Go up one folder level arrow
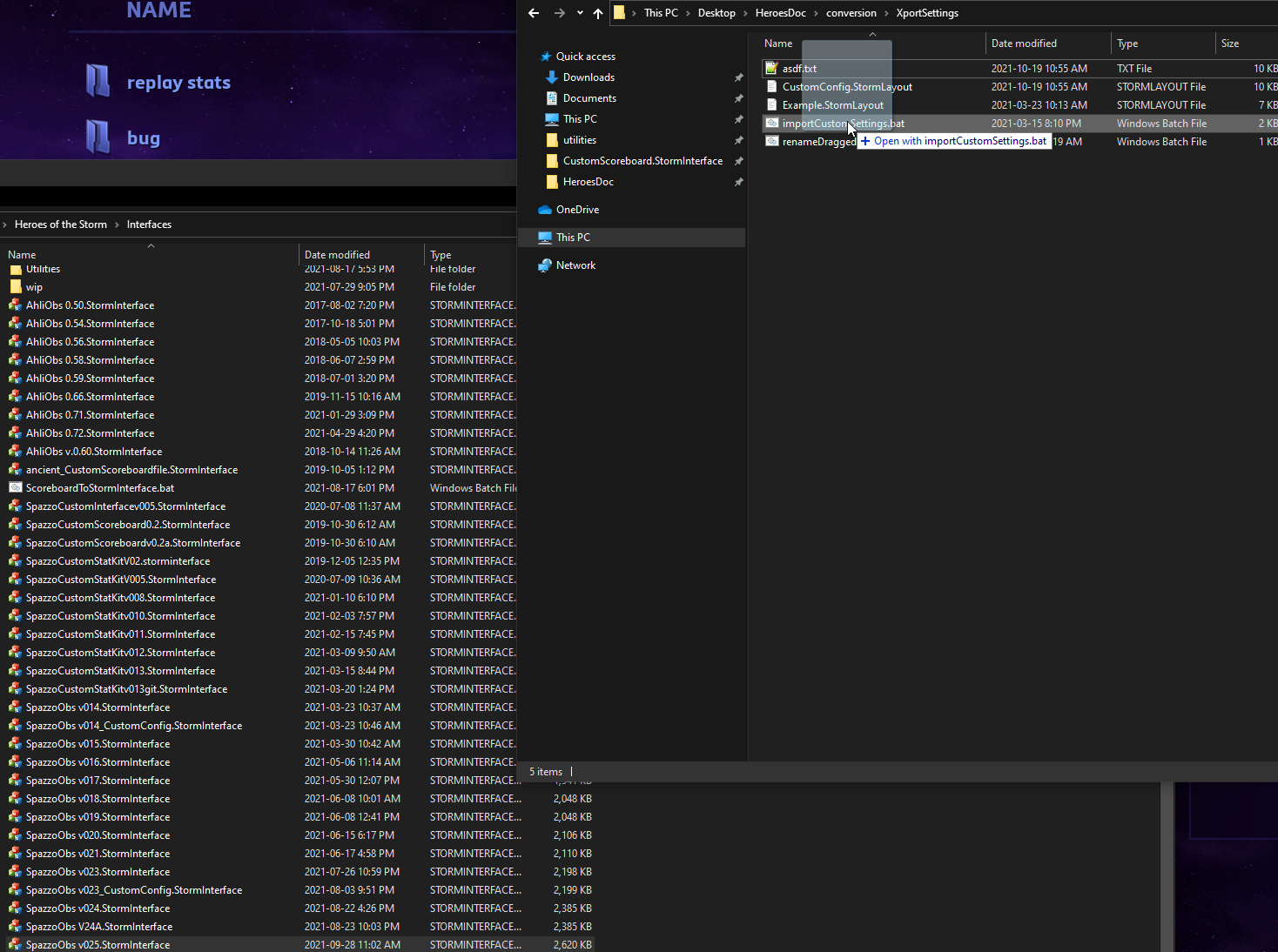This screenshot has height=952, width=1278. pos(598,13)
